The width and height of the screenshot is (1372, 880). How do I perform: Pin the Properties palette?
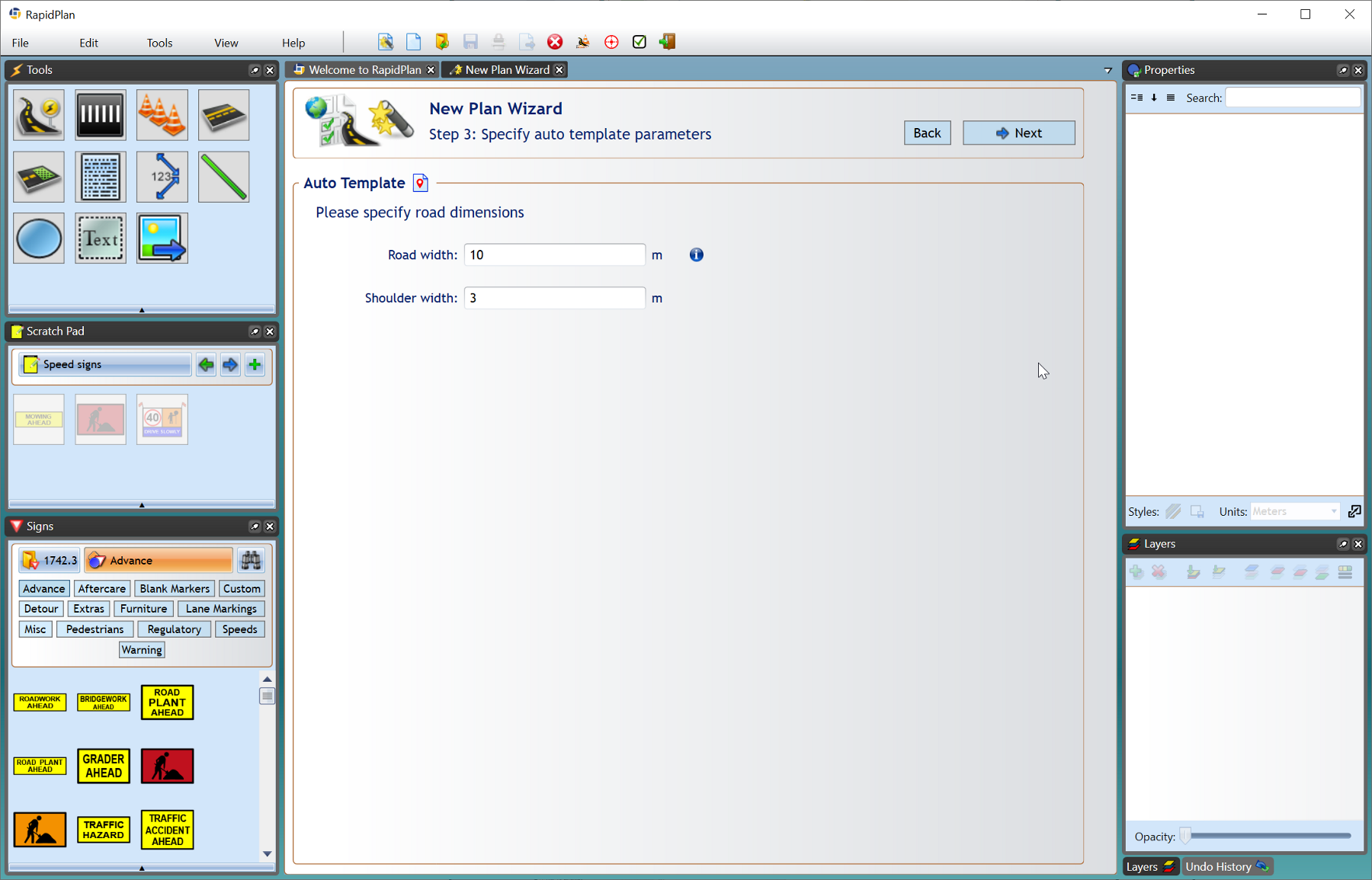point(1343,70)
